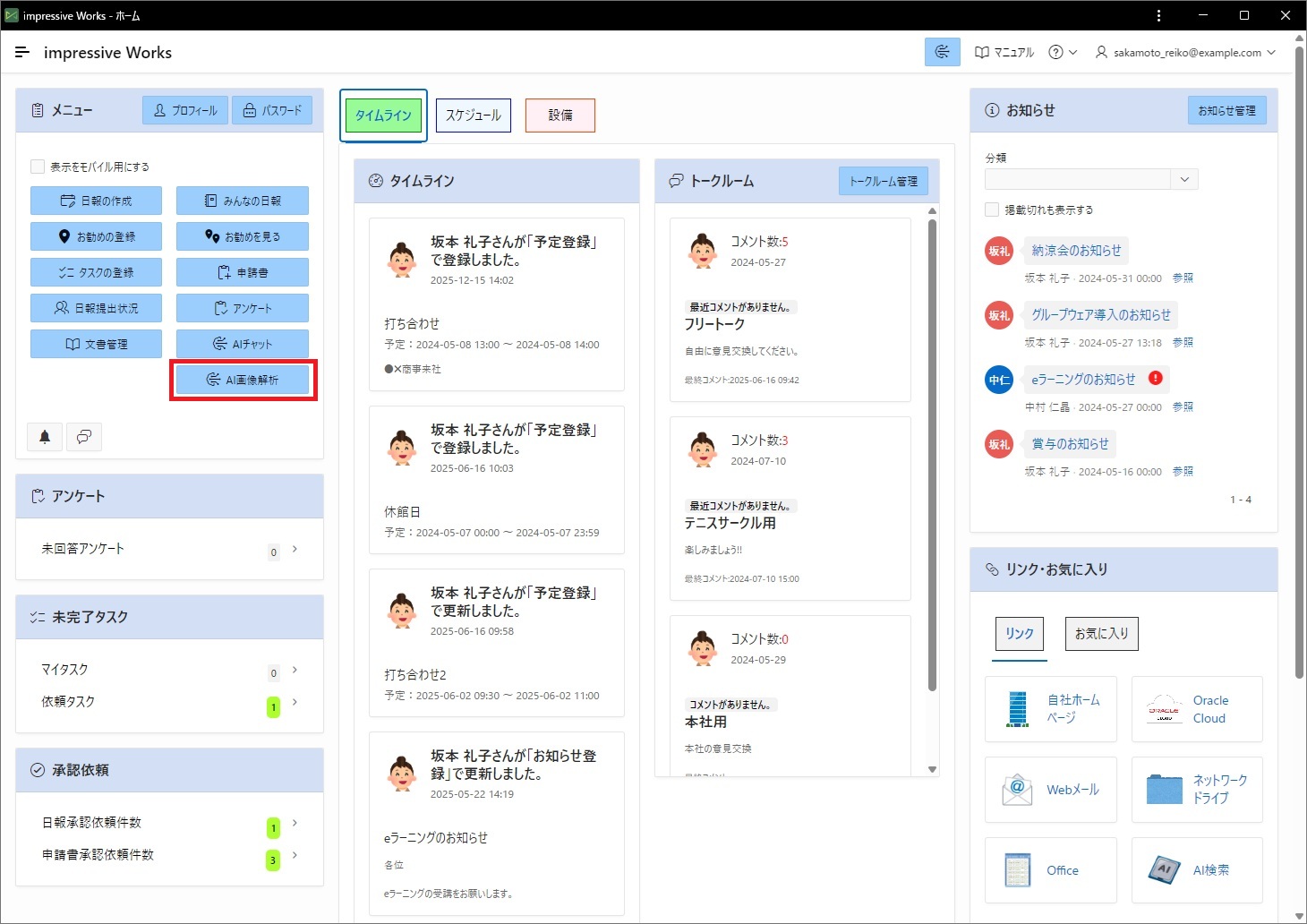The height and width of the screenshot is (924, 1307).
Task: Click the AI画像解析 button
Action: pos(243,380)
